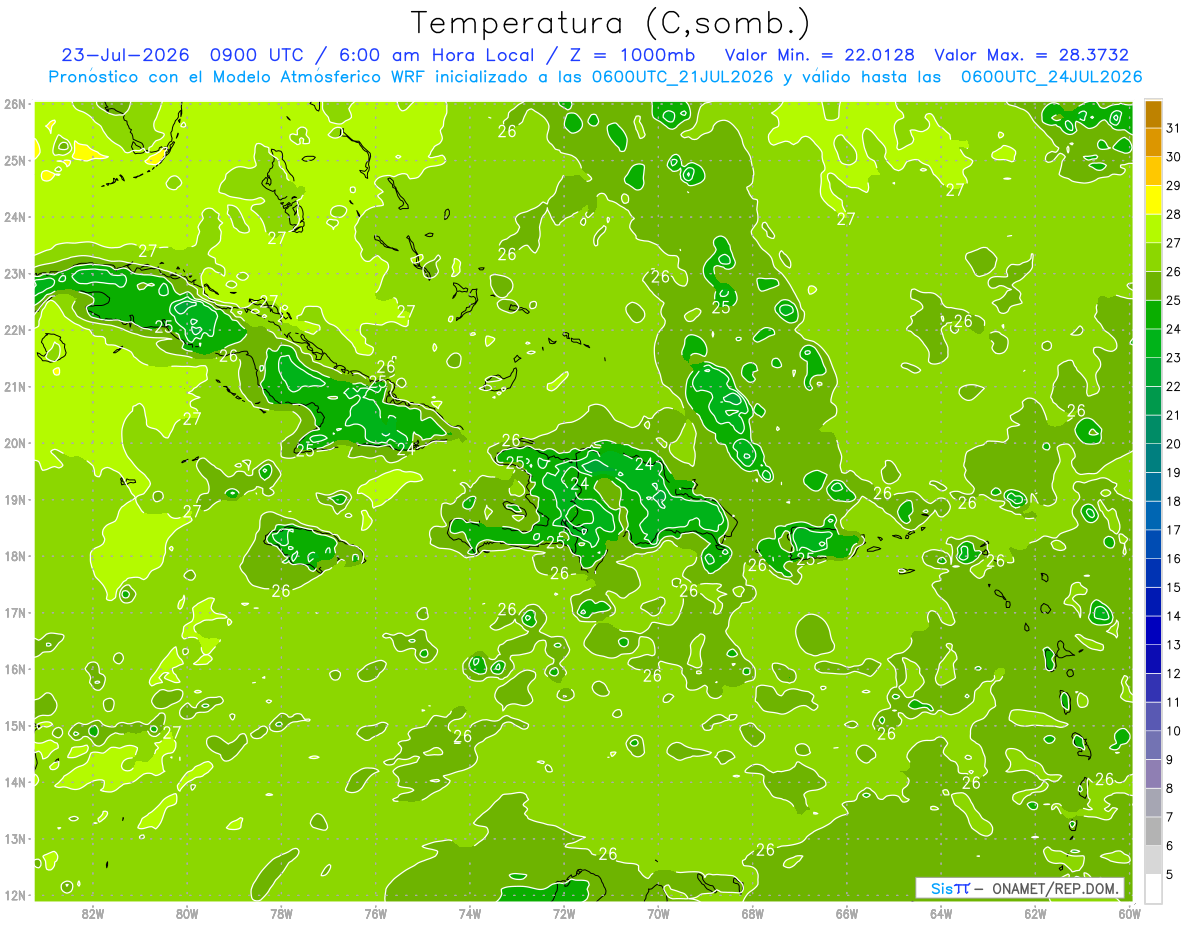Click the color bar label 31
The height and width of the screenshot is (927, 1200).
click(x=1174, y=127)
